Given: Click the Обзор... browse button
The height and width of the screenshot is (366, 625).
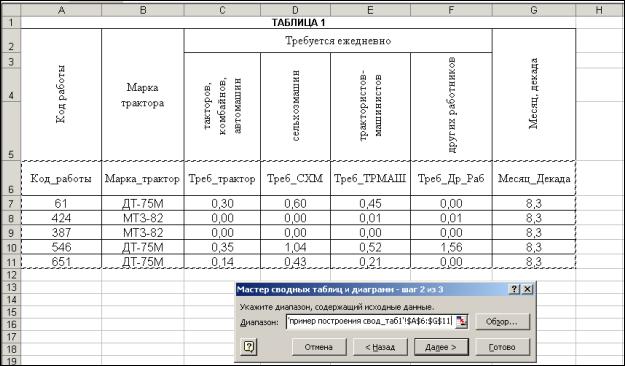Looking at the screenshot, I should [502, 321].
